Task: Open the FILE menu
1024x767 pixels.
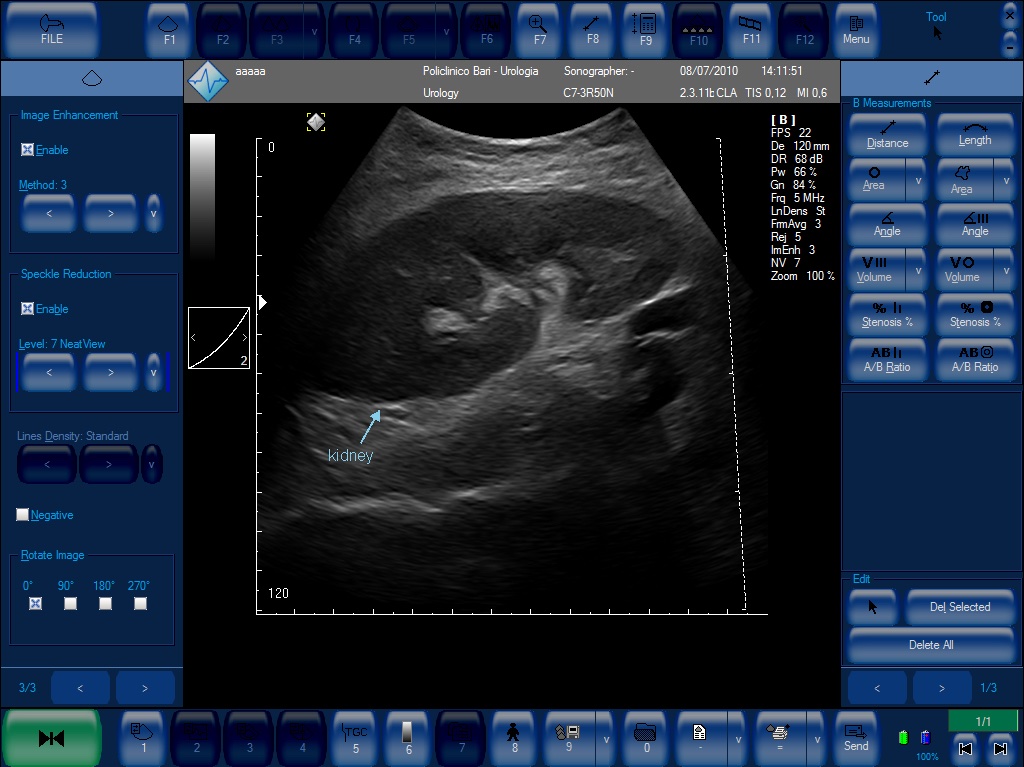Action: pos(52,30)
